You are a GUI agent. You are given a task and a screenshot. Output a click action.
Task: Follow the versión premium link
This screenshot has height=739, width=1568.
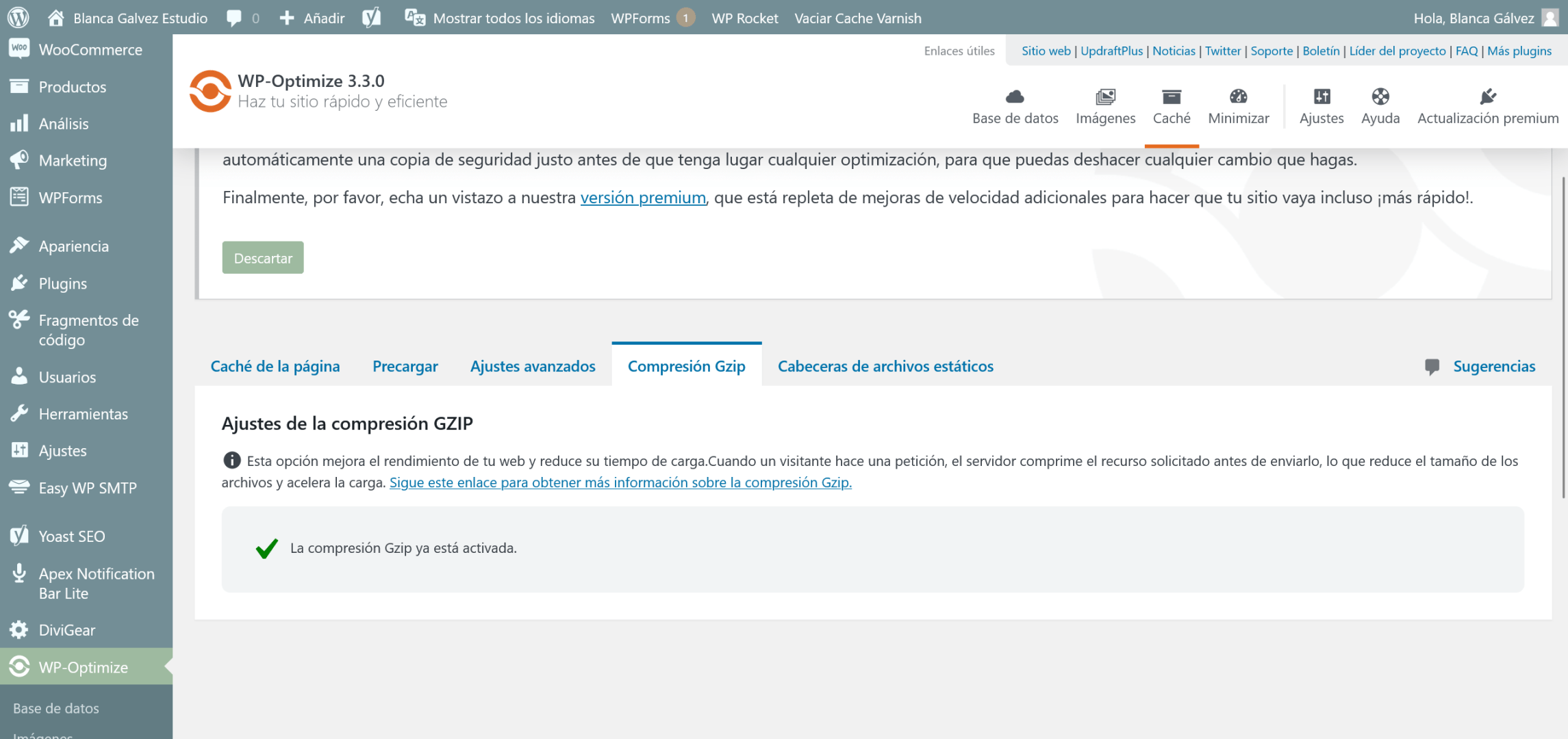click(x=643, y=197)
